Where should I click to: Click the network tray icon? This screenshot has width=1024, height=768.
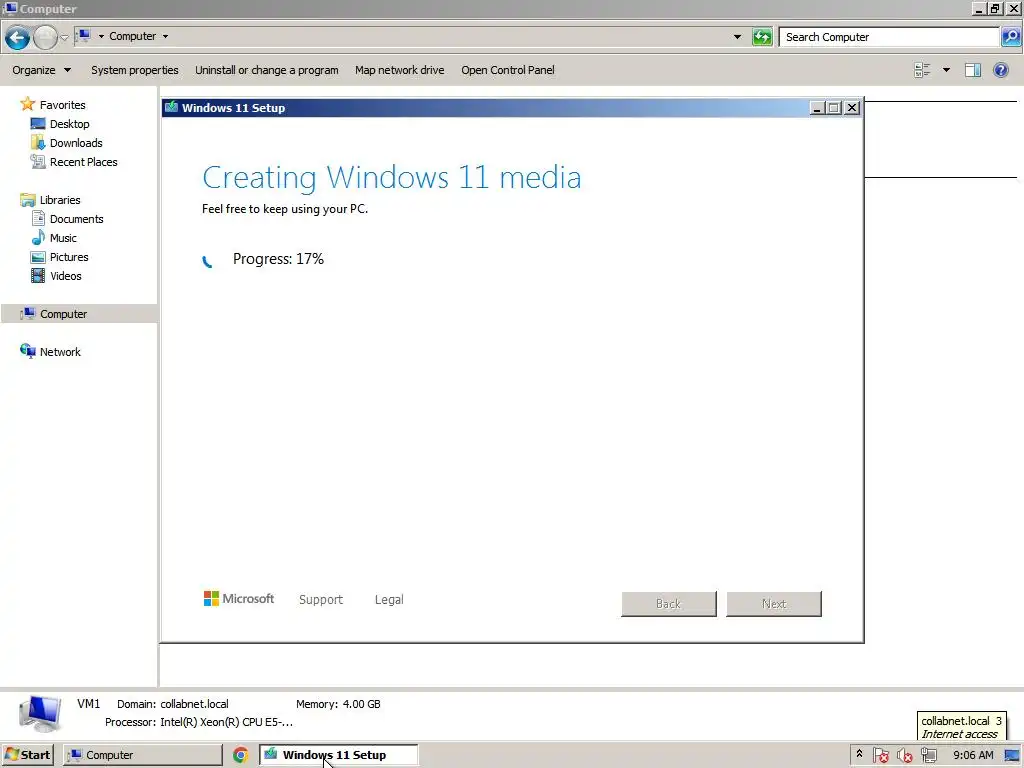[x=928, y=756]
